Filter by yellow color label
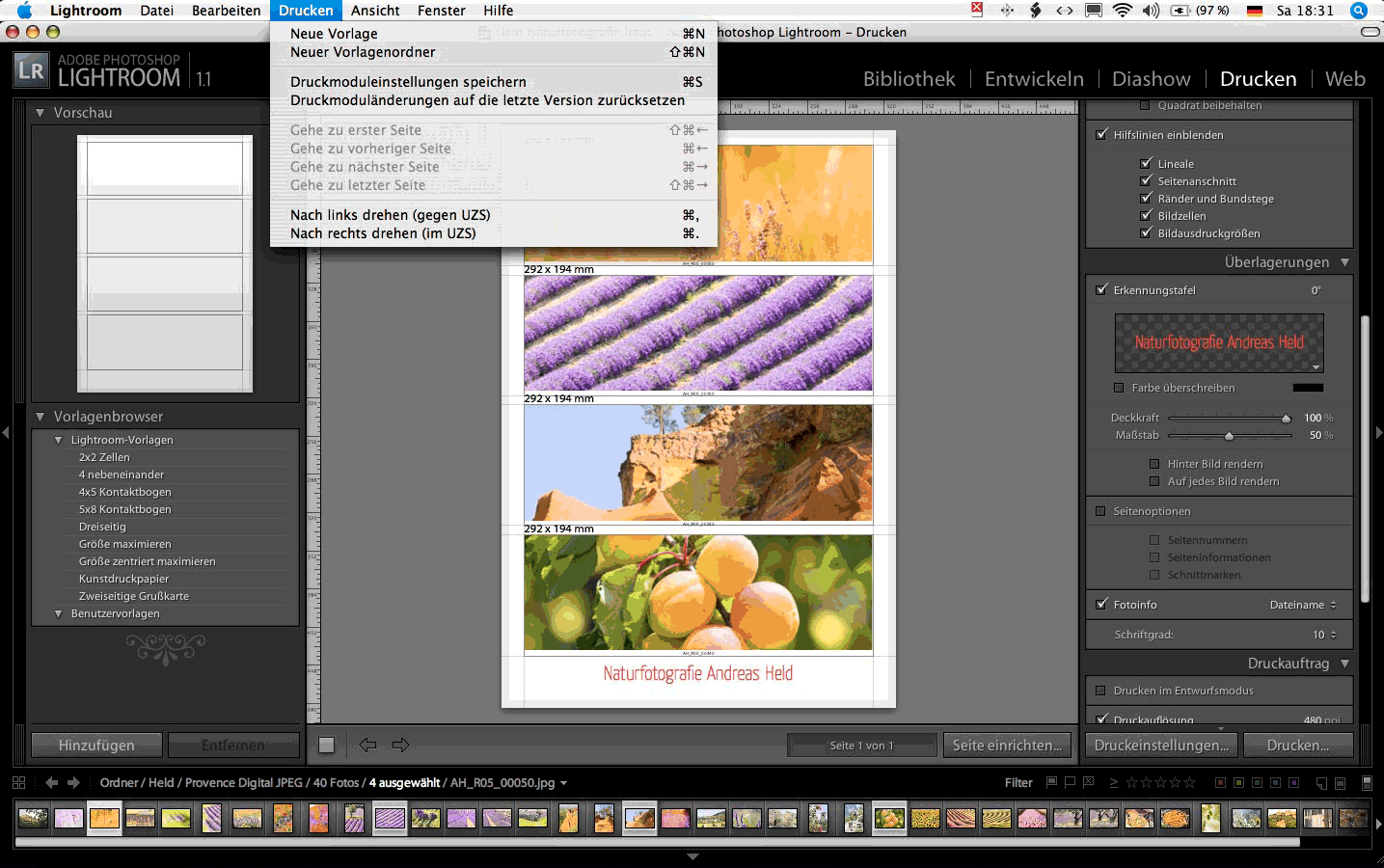 click(1239, 782)
